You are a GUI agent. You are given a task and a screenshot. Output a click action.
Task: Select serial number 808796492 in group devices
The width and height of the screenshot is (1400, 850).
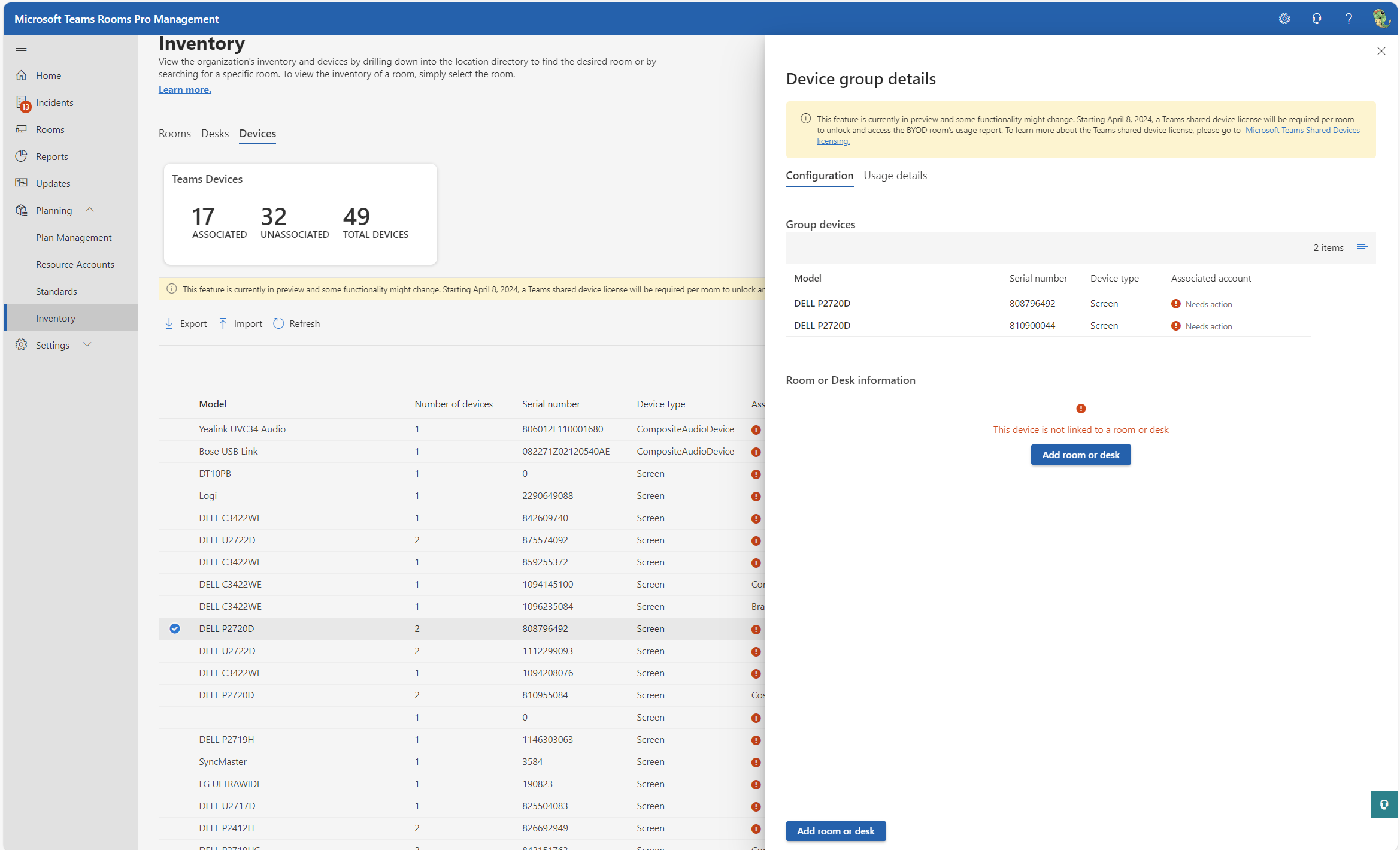1032,303
